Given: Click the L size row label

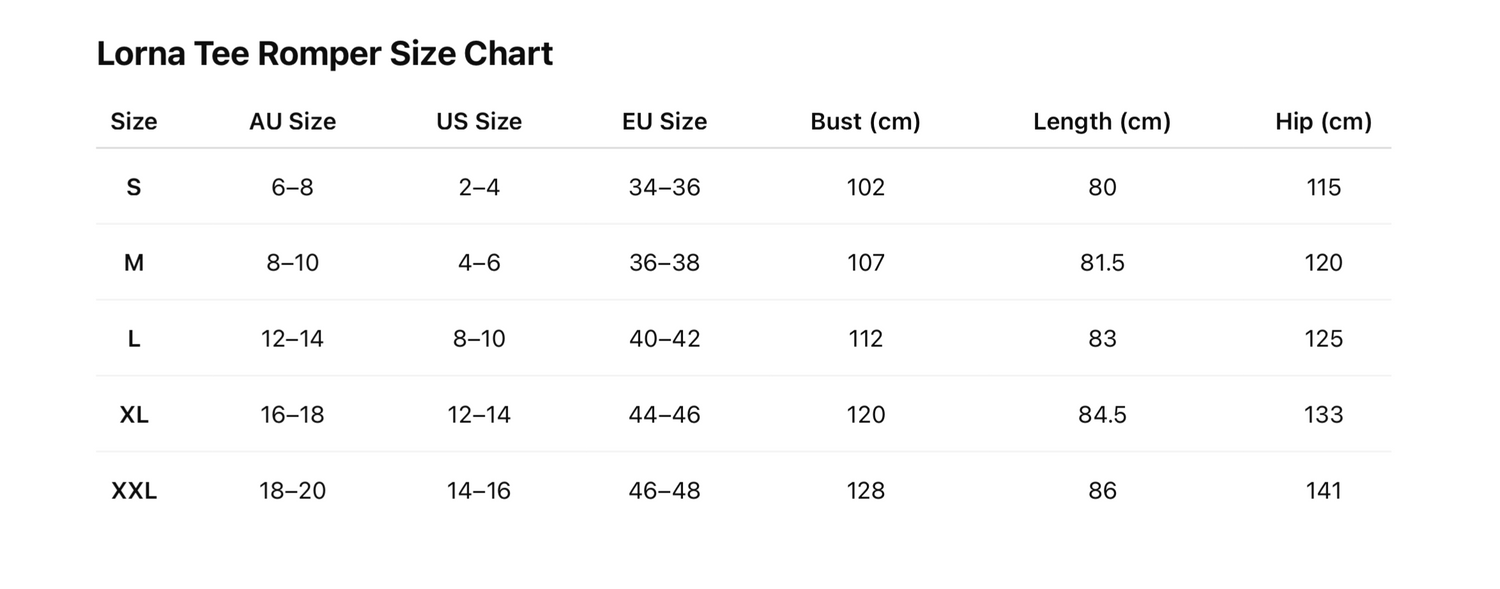Looking at the screenshot, I should tap(134, 339).
